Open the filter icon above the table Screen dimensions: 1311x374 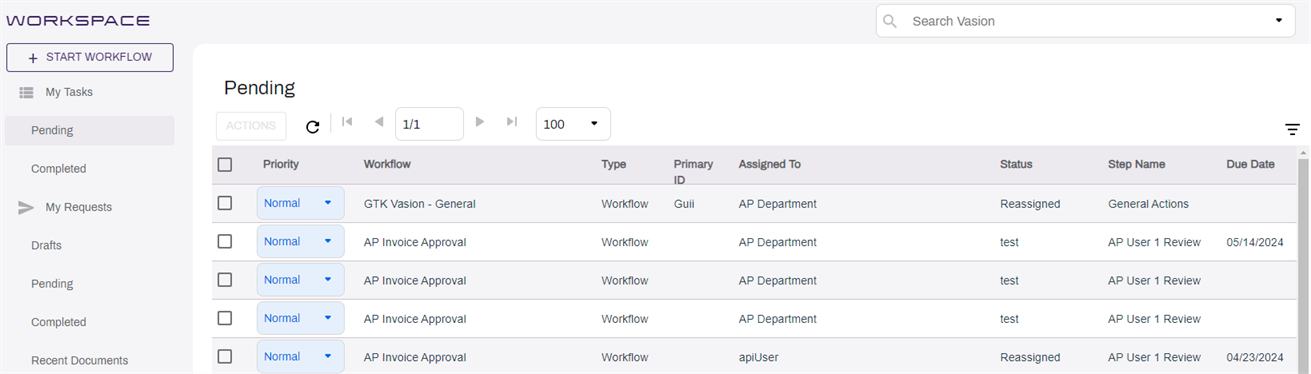[x=1293, y=129]
